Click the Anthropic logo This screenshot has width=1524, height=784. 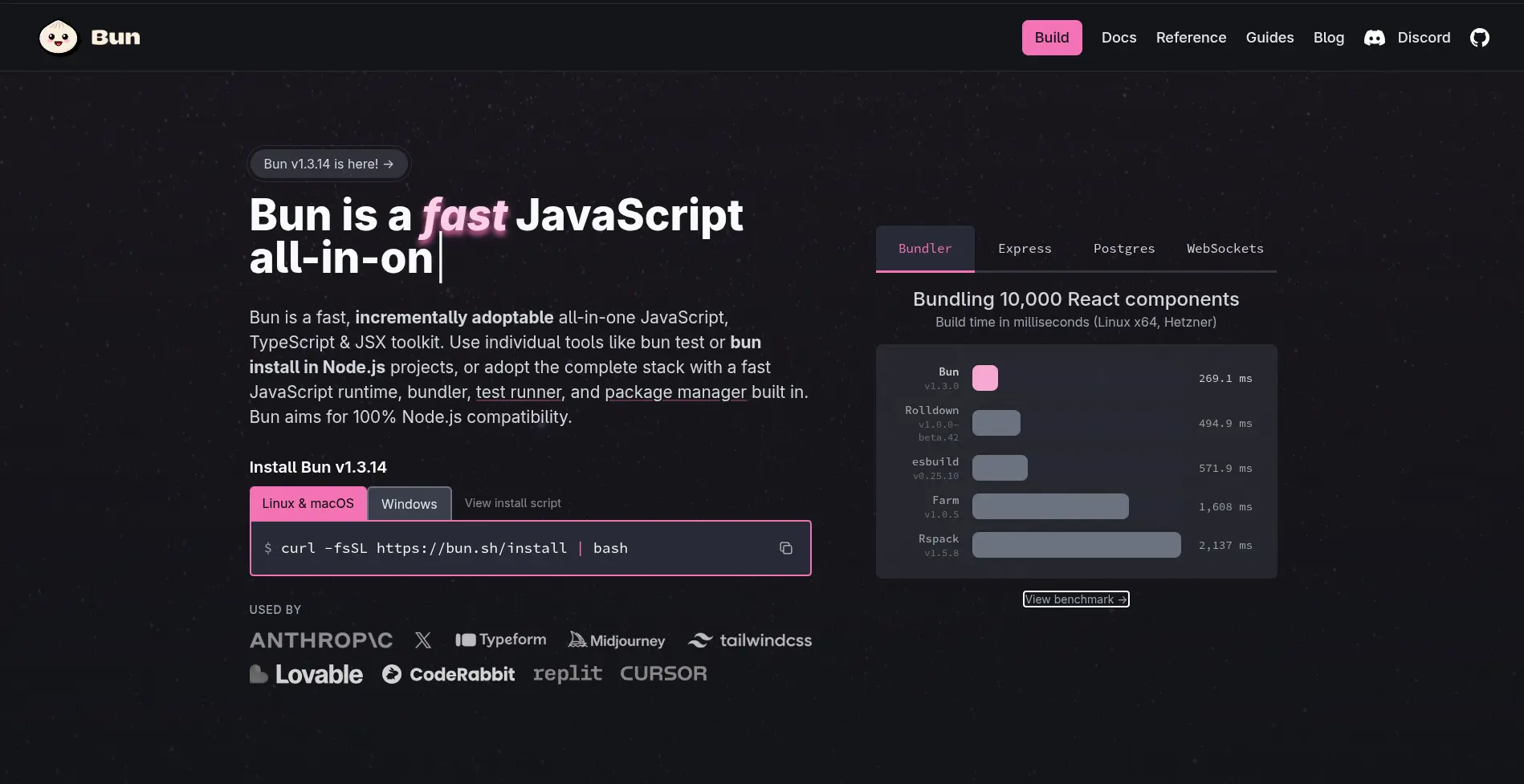tap(321, 640)
